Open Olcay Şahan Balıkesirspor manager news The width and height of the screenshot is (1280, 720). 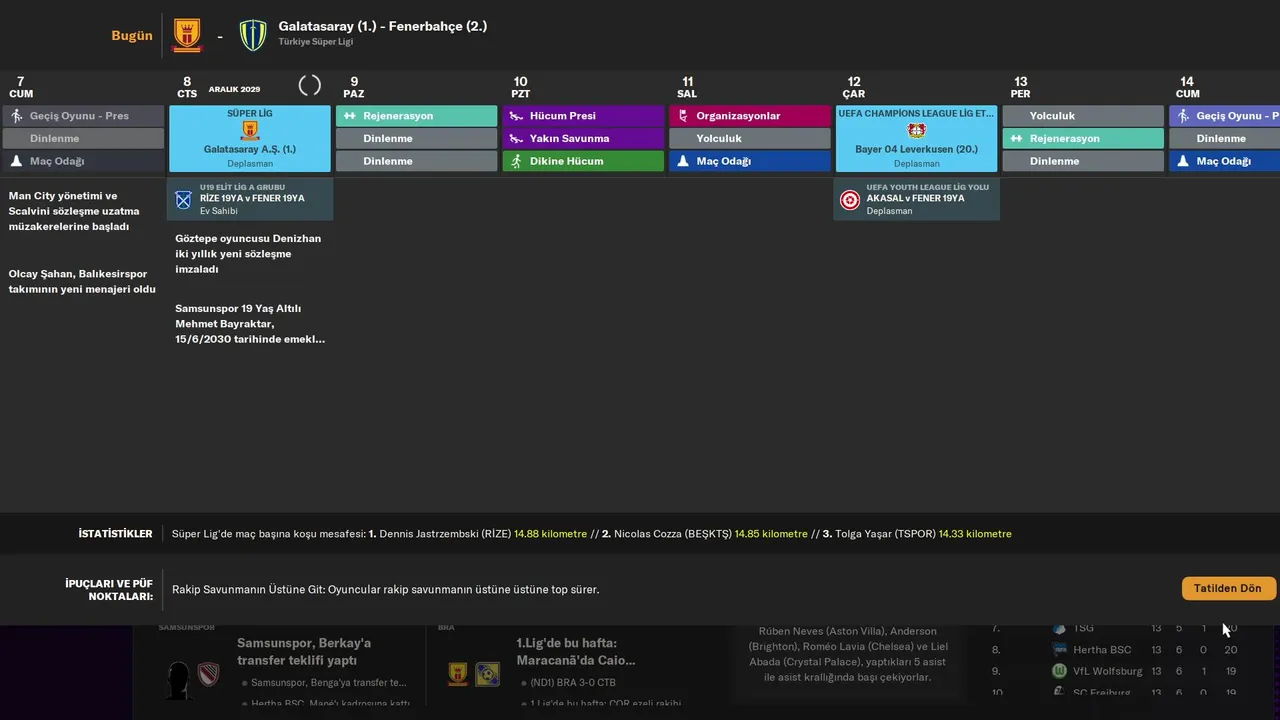[x=82, y=281]
